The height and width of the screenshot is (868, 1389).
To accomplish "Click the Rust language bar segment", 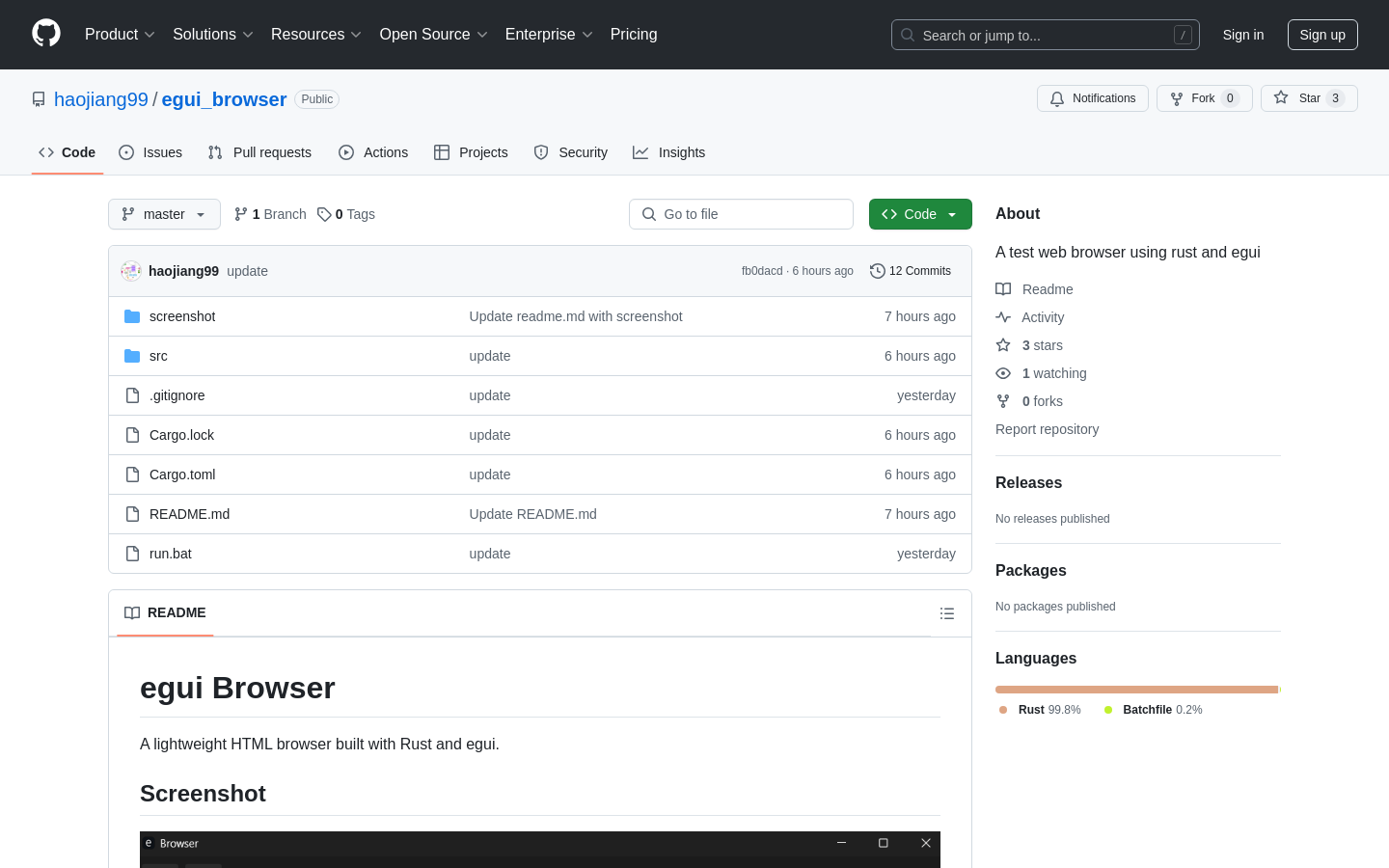I will coord(1136,690).
